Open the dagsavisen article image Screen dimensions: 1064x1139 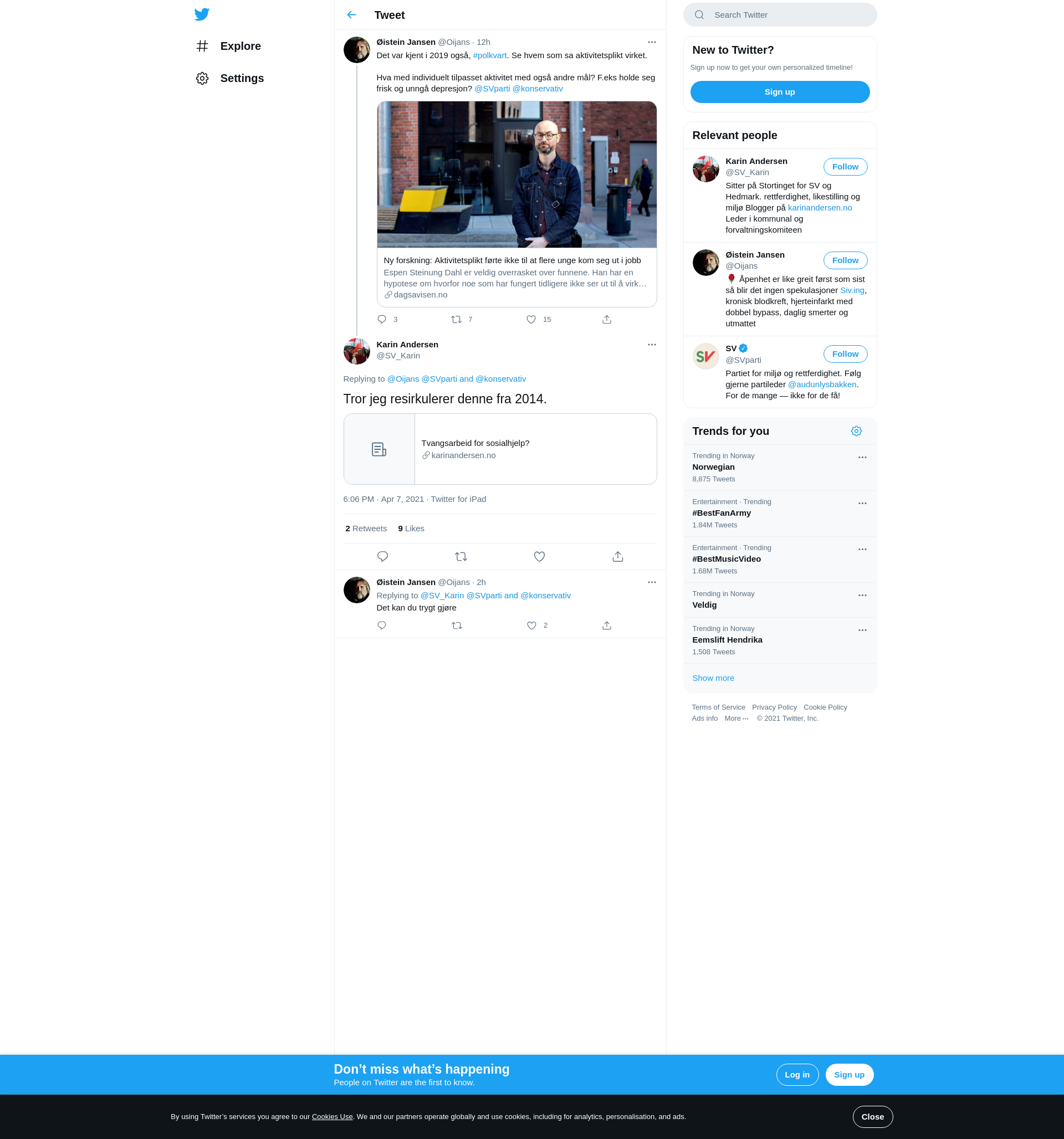point(516,175)
